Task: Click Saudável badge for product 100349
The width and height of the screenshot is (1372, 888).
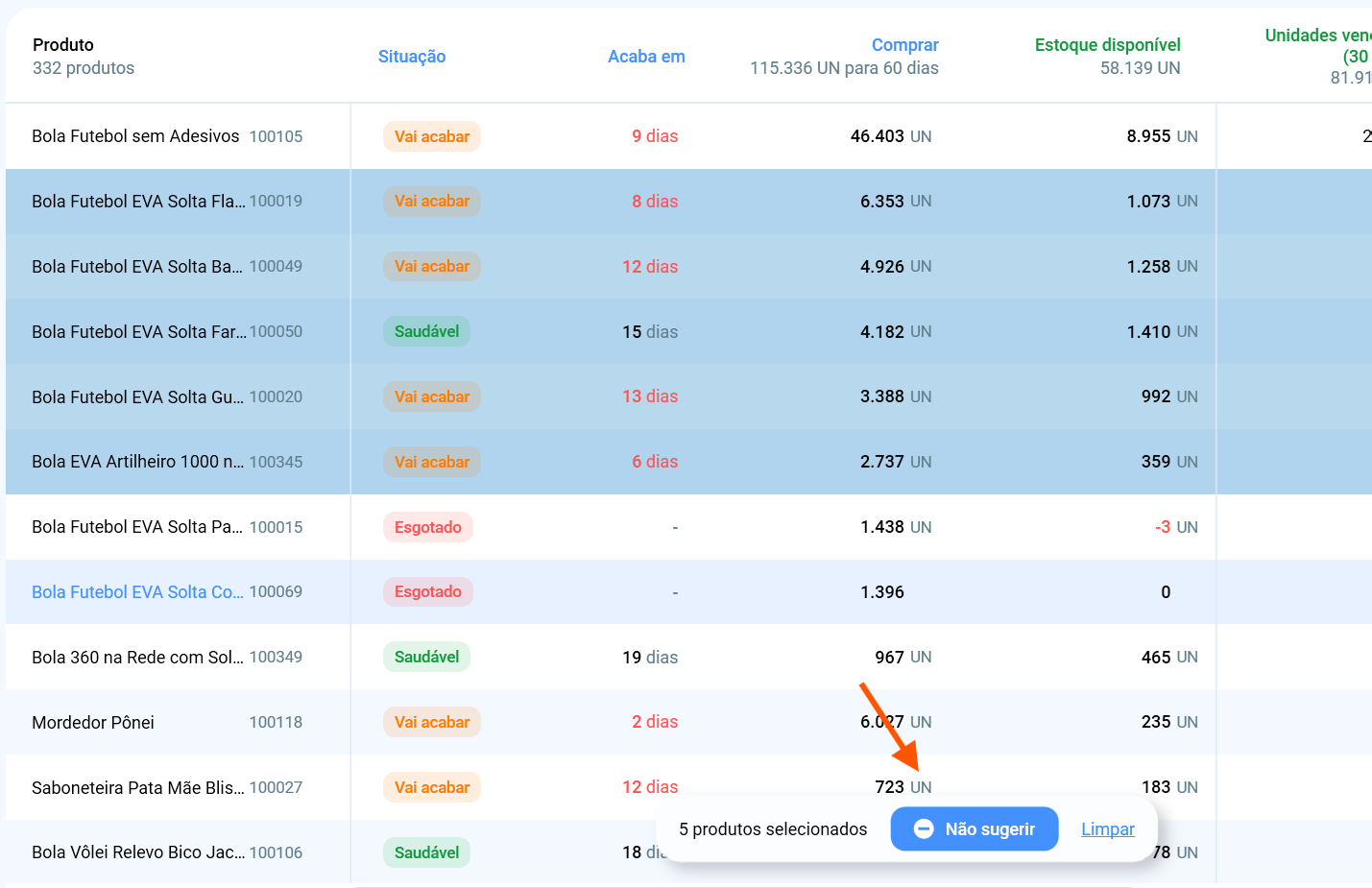Action: (x=426, y=657)
